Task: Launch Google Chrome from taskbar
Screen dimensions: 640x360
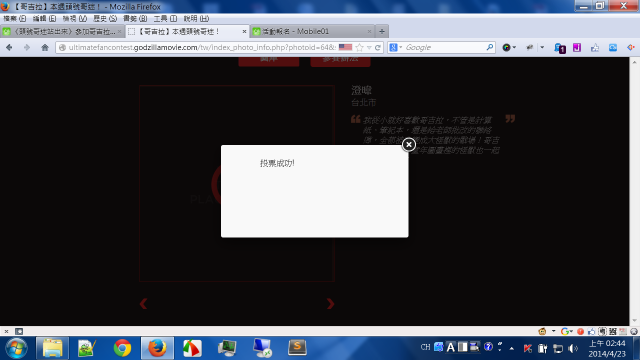Action: pos(122,348)
